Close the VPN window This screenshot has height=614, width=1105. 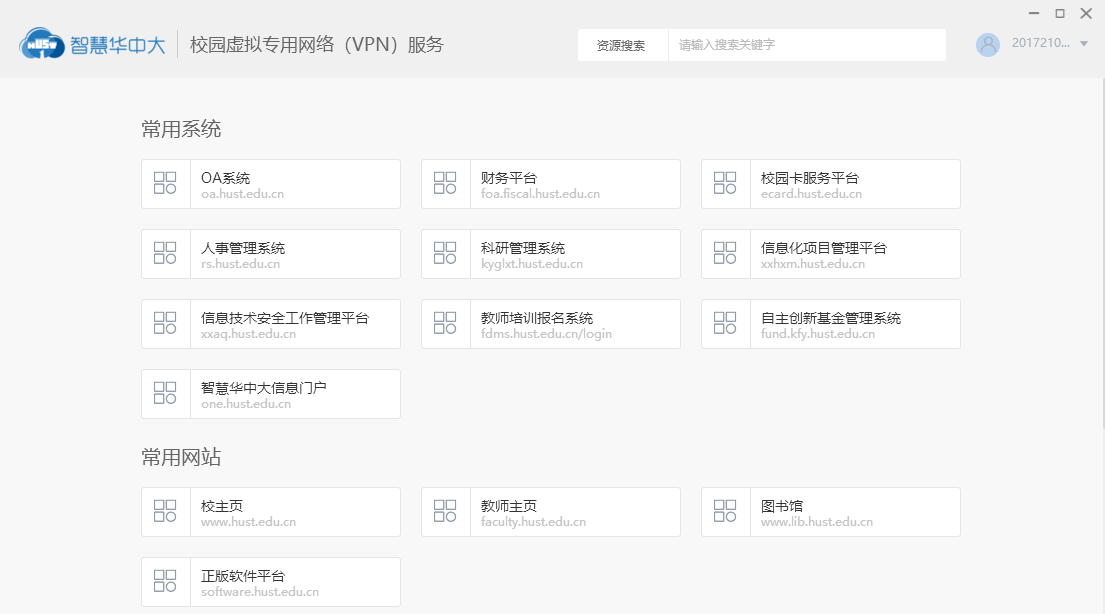click(1086, 13)
